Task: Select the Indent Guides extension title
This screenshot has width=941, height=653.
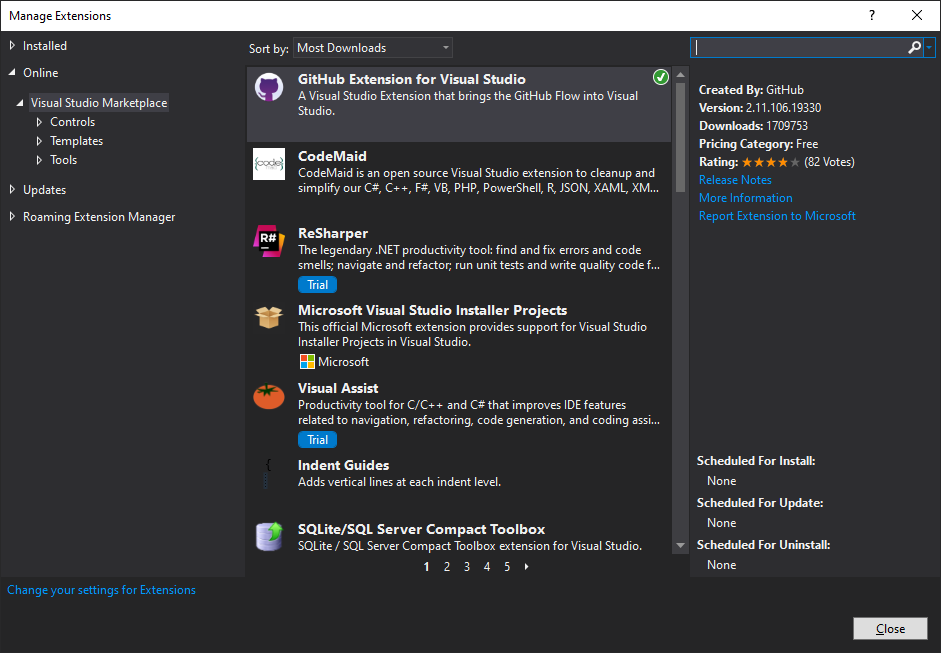Action: click(x=343, y=465)
